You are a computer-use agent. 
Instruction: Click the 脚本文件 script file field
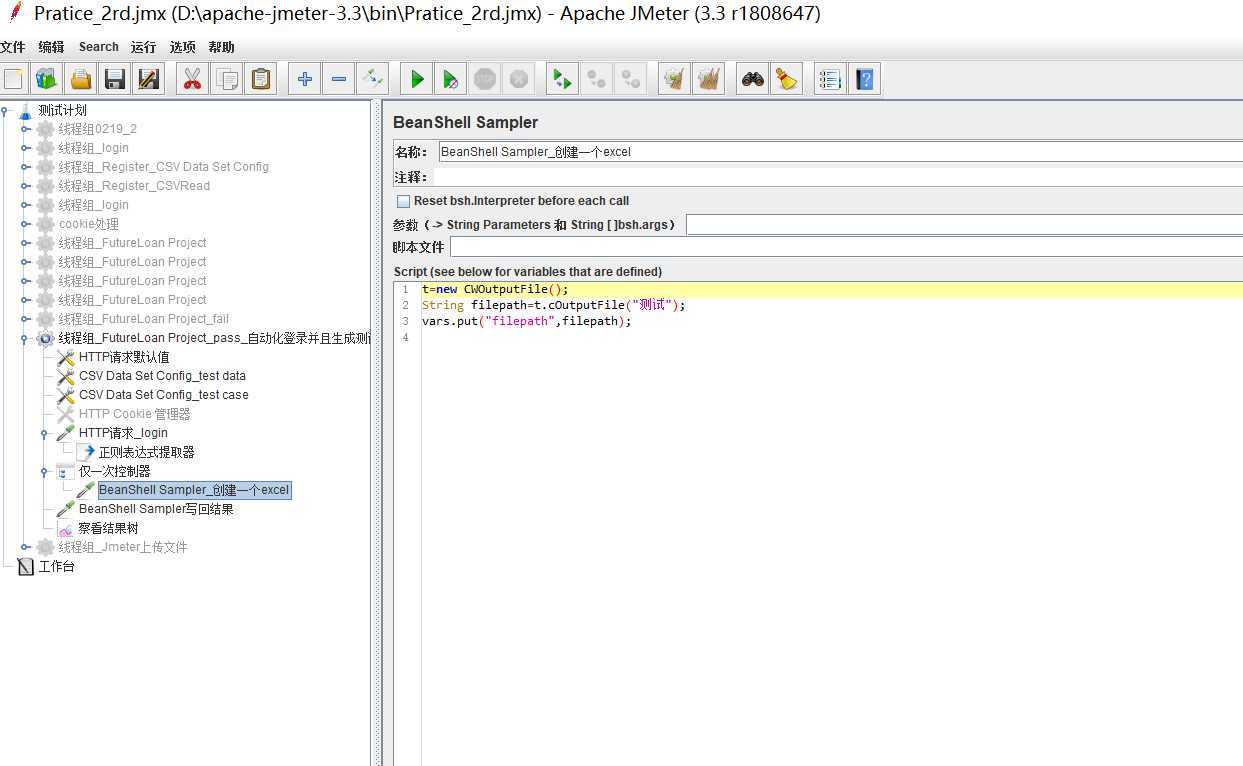[x=845, y=247]
